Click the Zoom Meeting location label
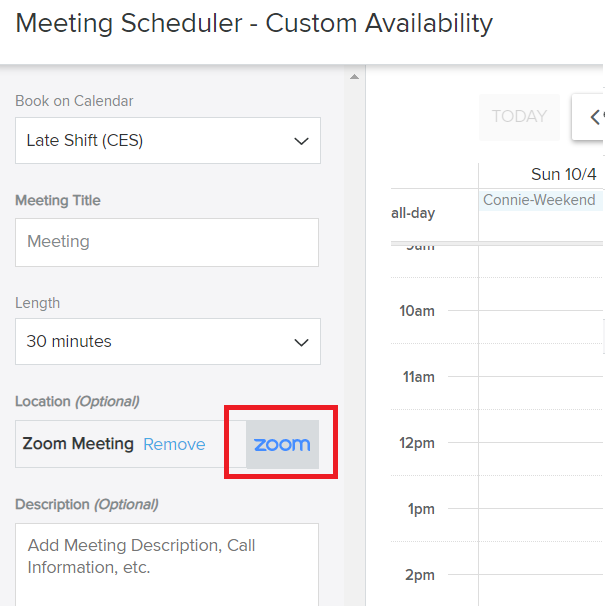Viewport: 605px width, 606px height. (x=78, y=444)
